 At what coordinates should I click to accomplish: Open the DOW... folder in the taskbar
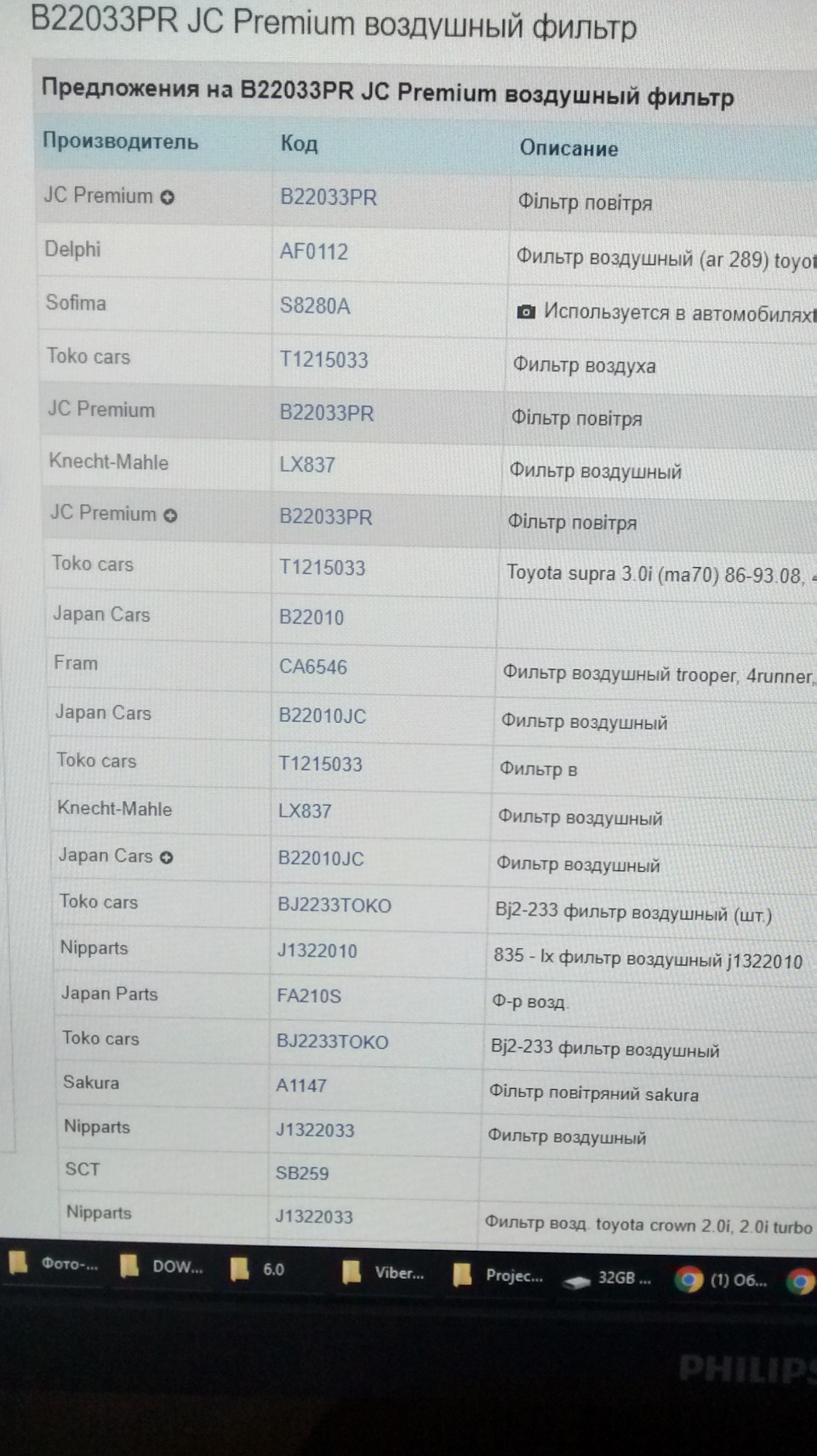[163, 1267]
